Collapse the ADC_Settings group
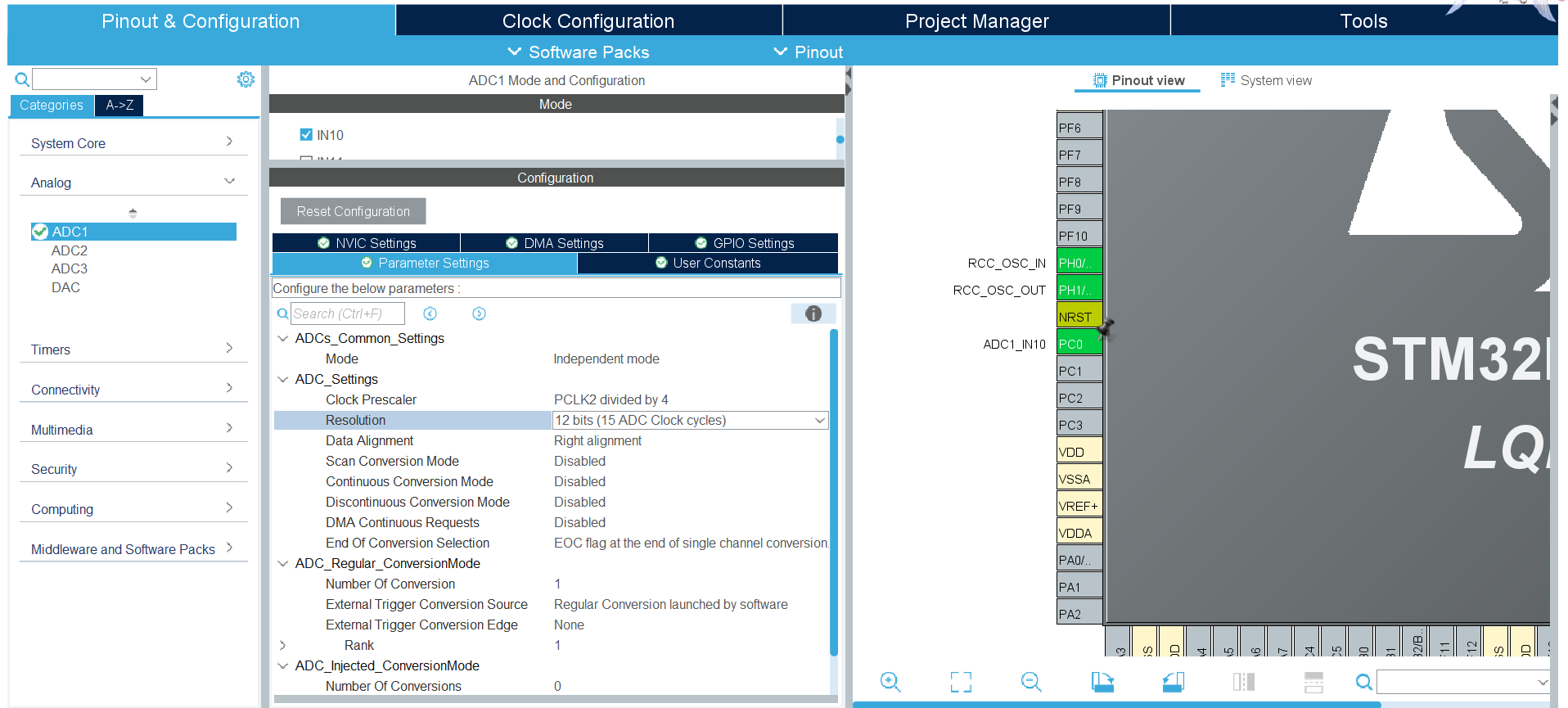 283,379
